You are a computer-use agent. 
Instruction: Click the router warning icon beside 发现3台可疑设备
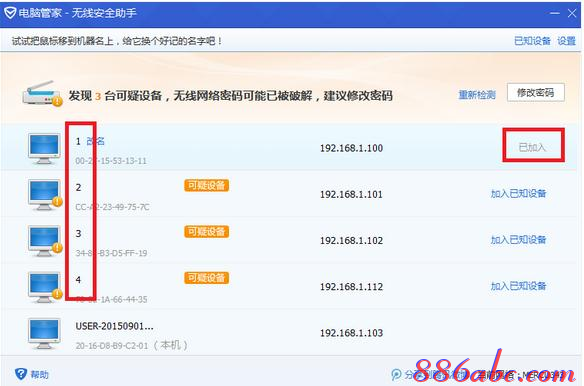coord(42,94)
